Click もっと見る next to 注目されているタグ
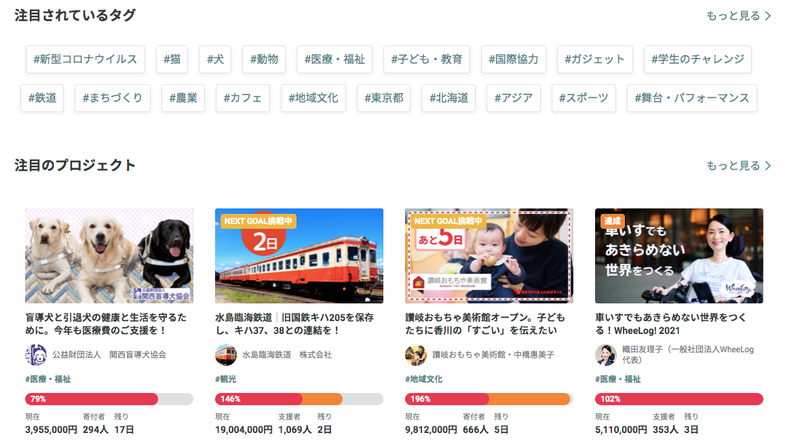Image resolution: width=800 pixels, height=446 pixels. (738, 16)
